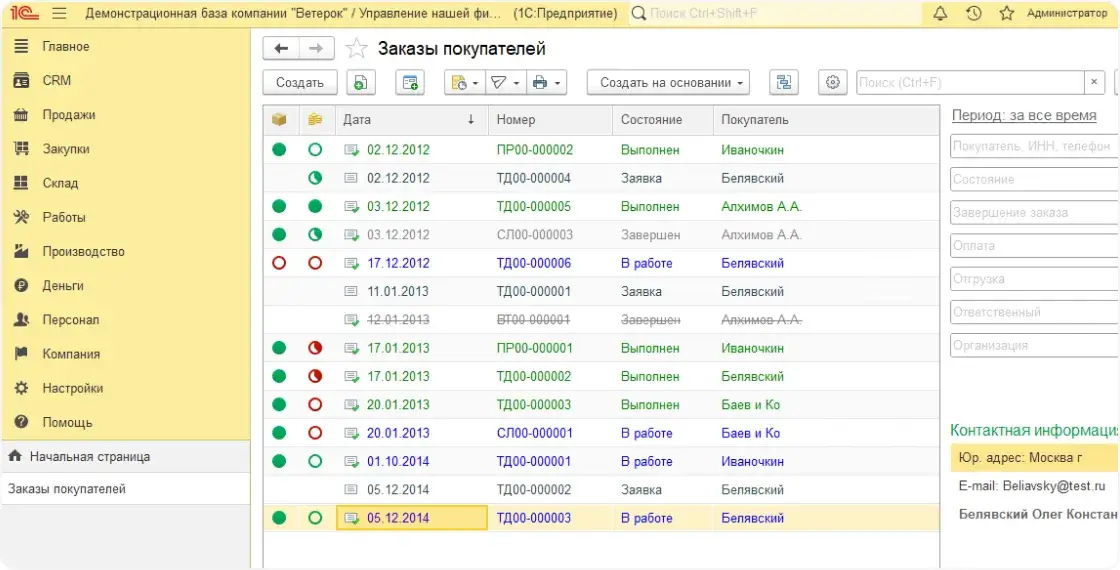Screen dimensions: 1120x570
Task: Expand Создать на основании dropdown
Action: [x=668, y=82]
